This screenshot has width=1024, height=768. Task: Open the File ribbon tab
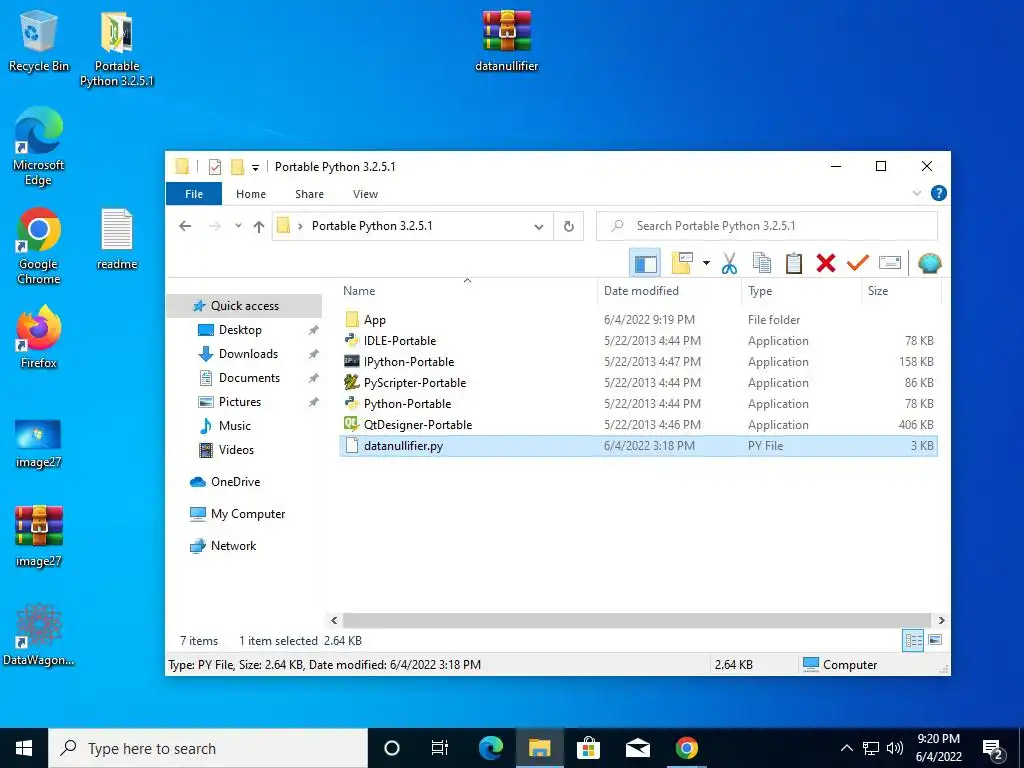coord(194,194)
